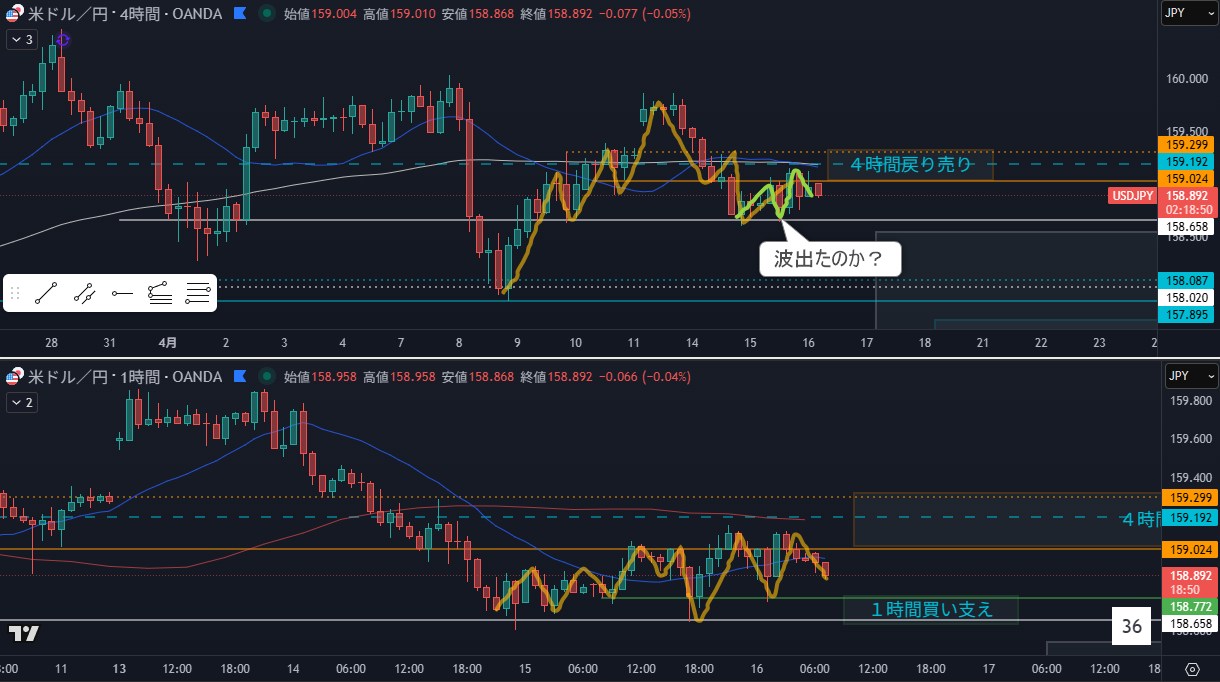This screenshot has height=682, width=1220.
Task: Click the green 158.772 price label
Action: coord(1187,606)
